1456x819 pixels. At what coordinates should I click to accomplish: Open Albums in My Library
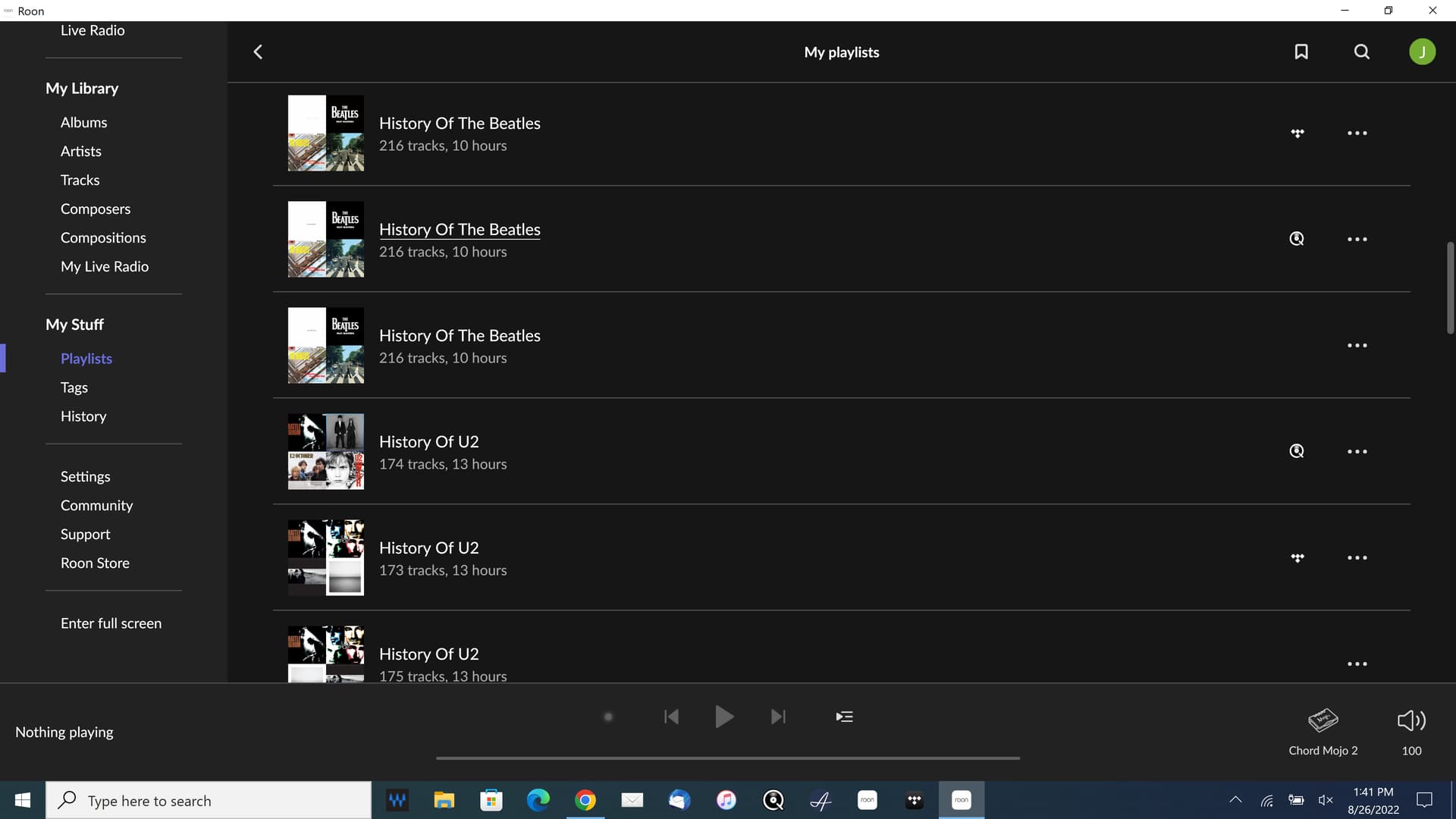pos(83,122)
